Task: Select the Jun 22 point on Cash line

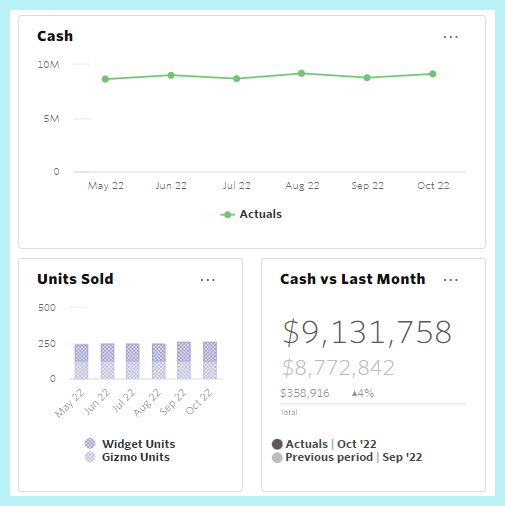Action: click(171, 75)
